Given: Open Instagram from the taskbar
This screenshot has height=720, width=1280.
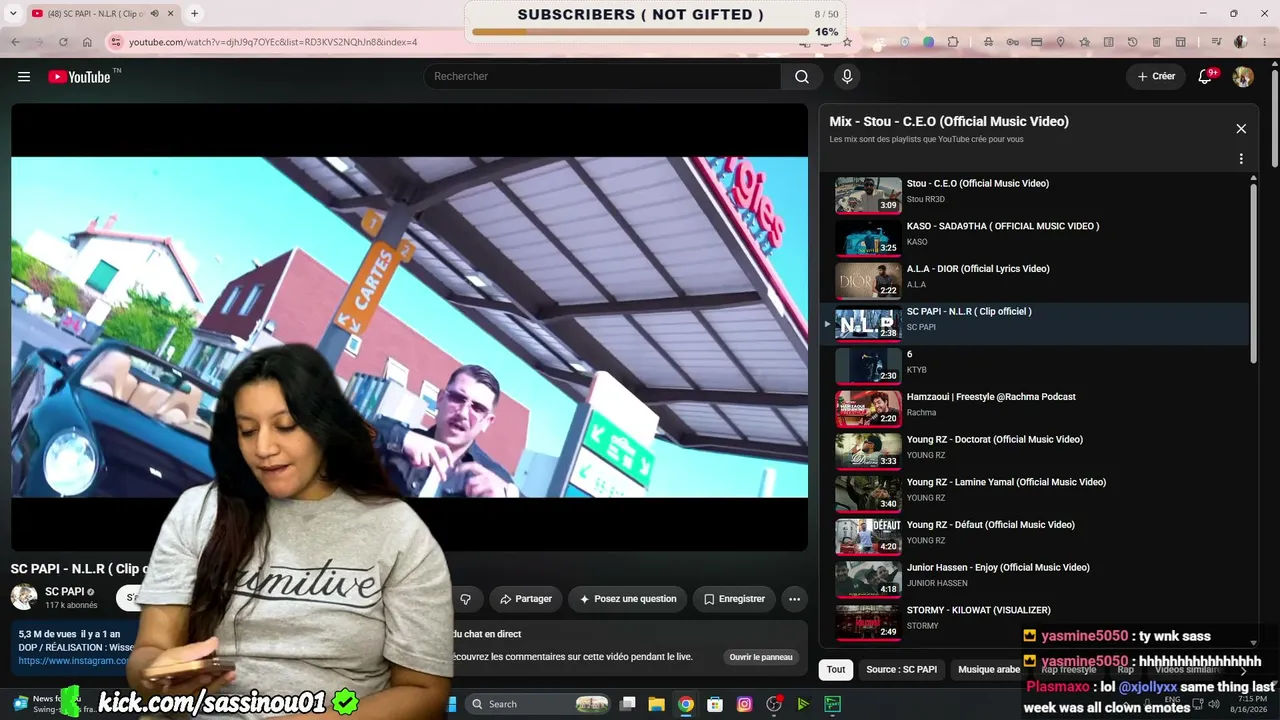Looking at the screenshot, I should point(744,704).
